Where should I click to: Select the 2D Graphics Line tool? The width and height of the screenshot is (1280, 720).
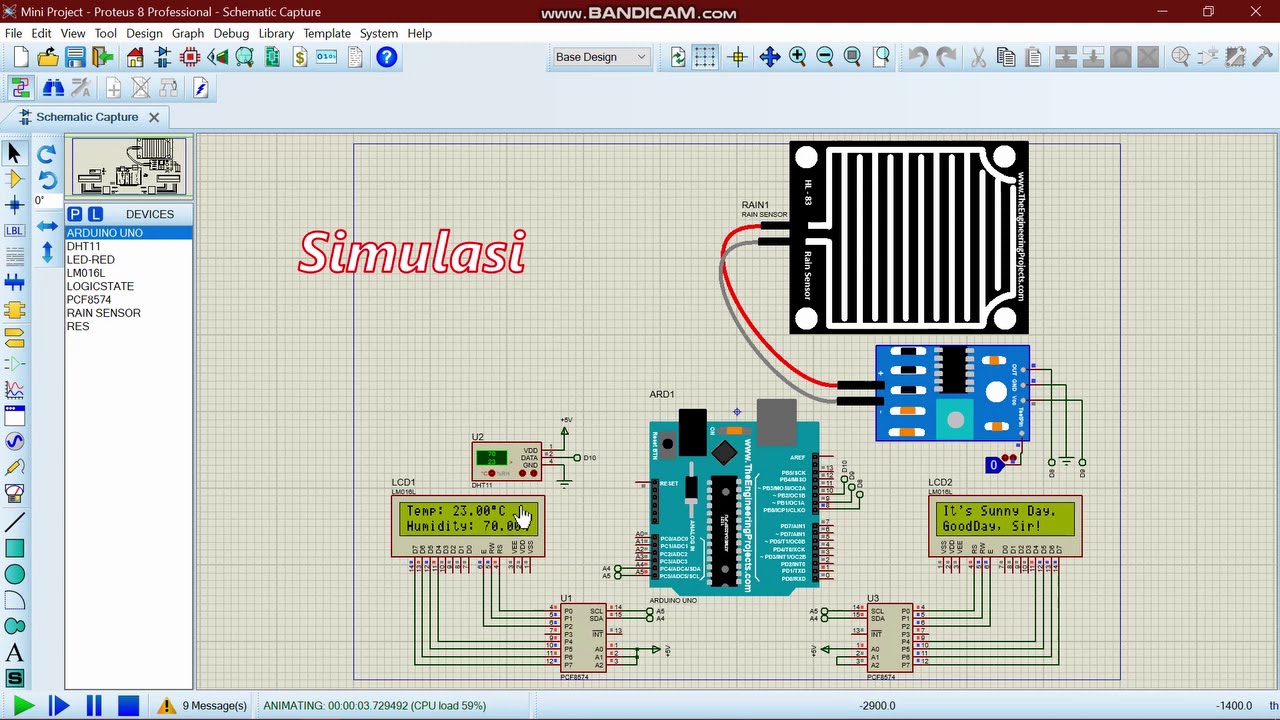click(x=14, y=522)
